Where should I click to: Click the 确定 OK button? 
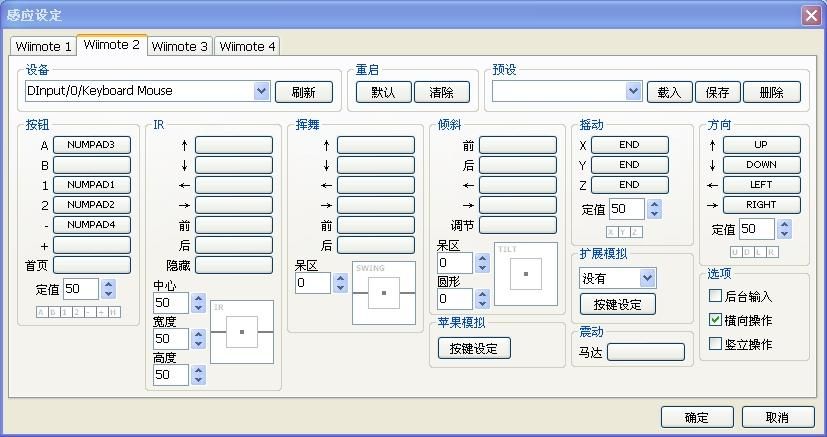tap(697, 417)
